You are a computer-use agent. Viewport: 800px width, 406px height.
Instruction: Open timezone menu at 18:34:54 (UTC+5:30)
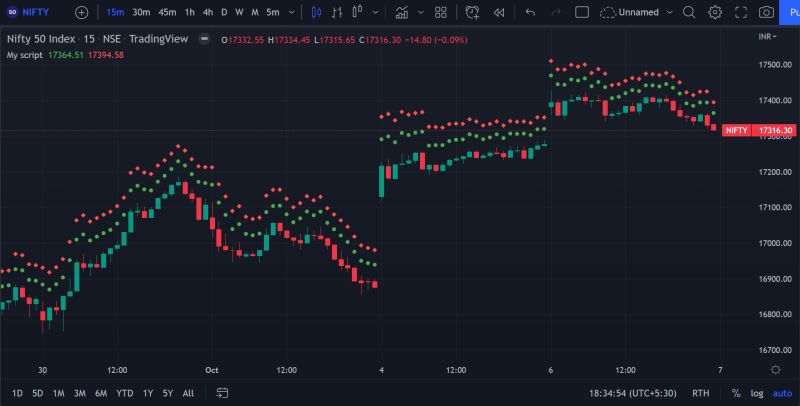click(633, 393)
